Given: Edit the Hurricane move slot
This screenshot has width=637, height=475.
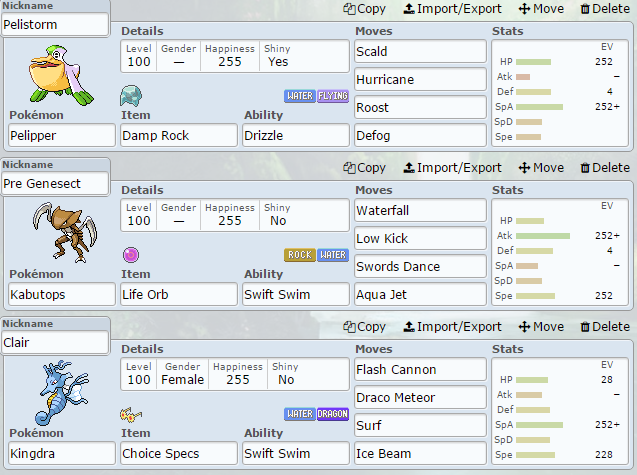Looking at the screenshot, I should [420, 79].
